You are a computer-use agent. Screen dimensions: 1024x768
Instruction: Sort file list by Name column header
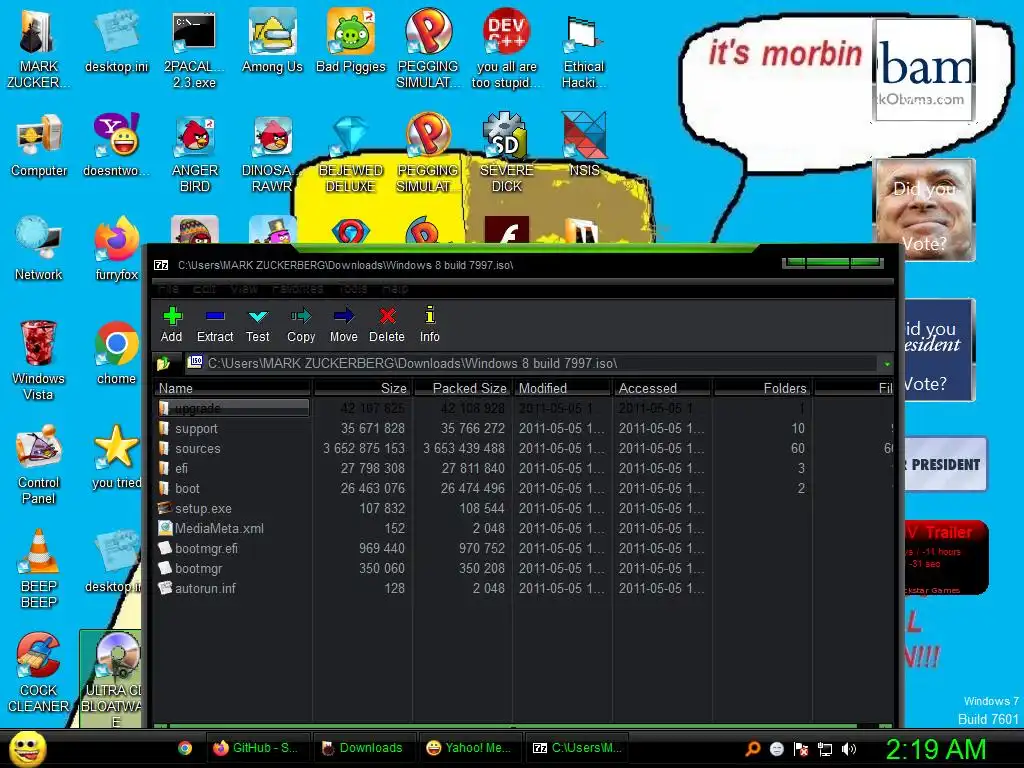233,388
